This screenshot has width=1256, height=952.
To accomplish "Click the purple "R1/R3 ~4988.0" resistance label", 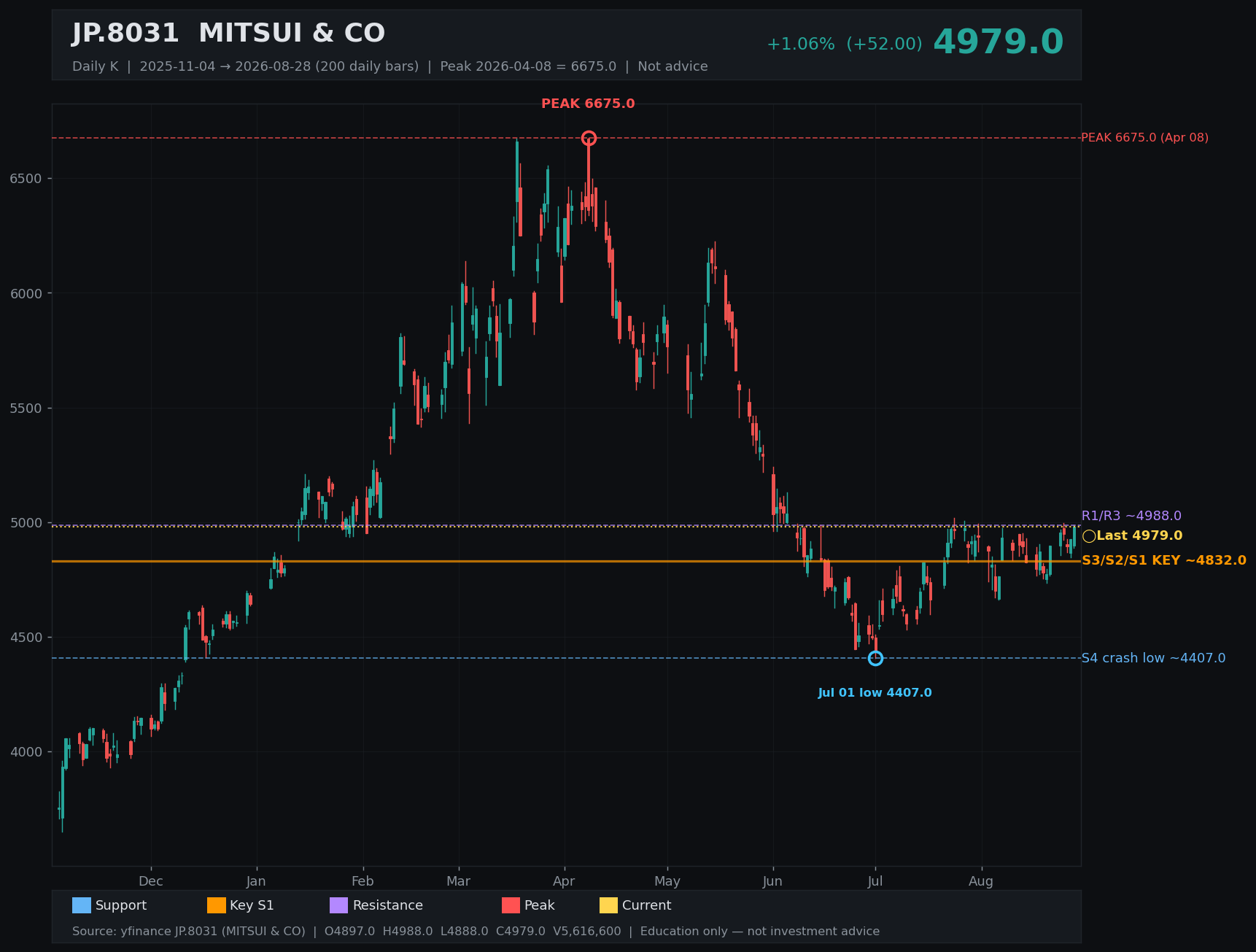I will [x=1131, y=516].
